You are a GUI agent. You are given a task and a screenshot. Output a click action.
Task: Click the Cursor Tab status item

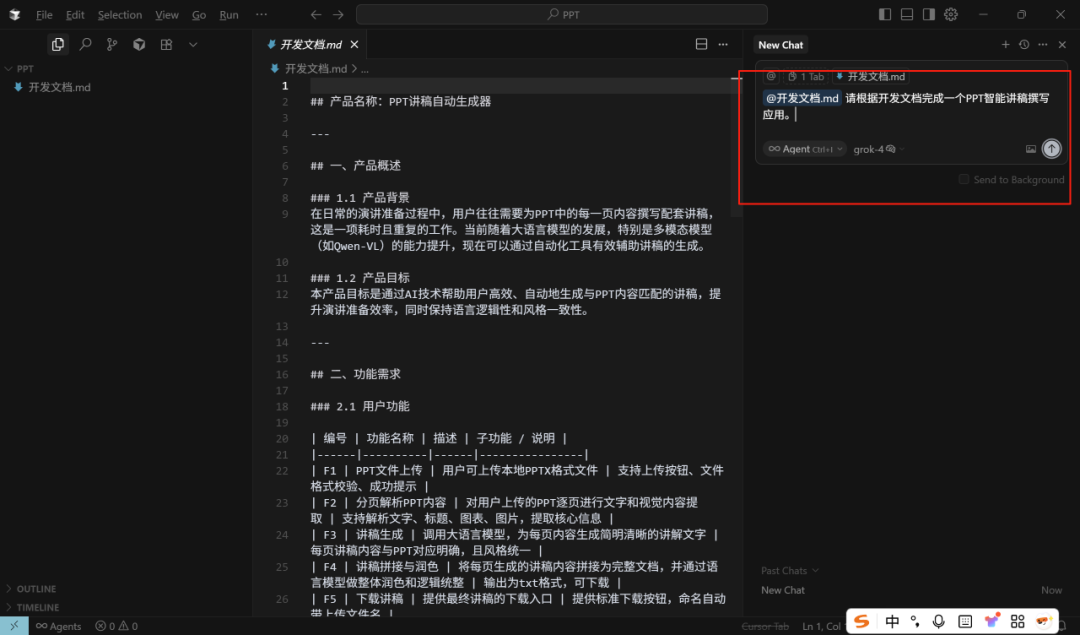coord(765,626)
